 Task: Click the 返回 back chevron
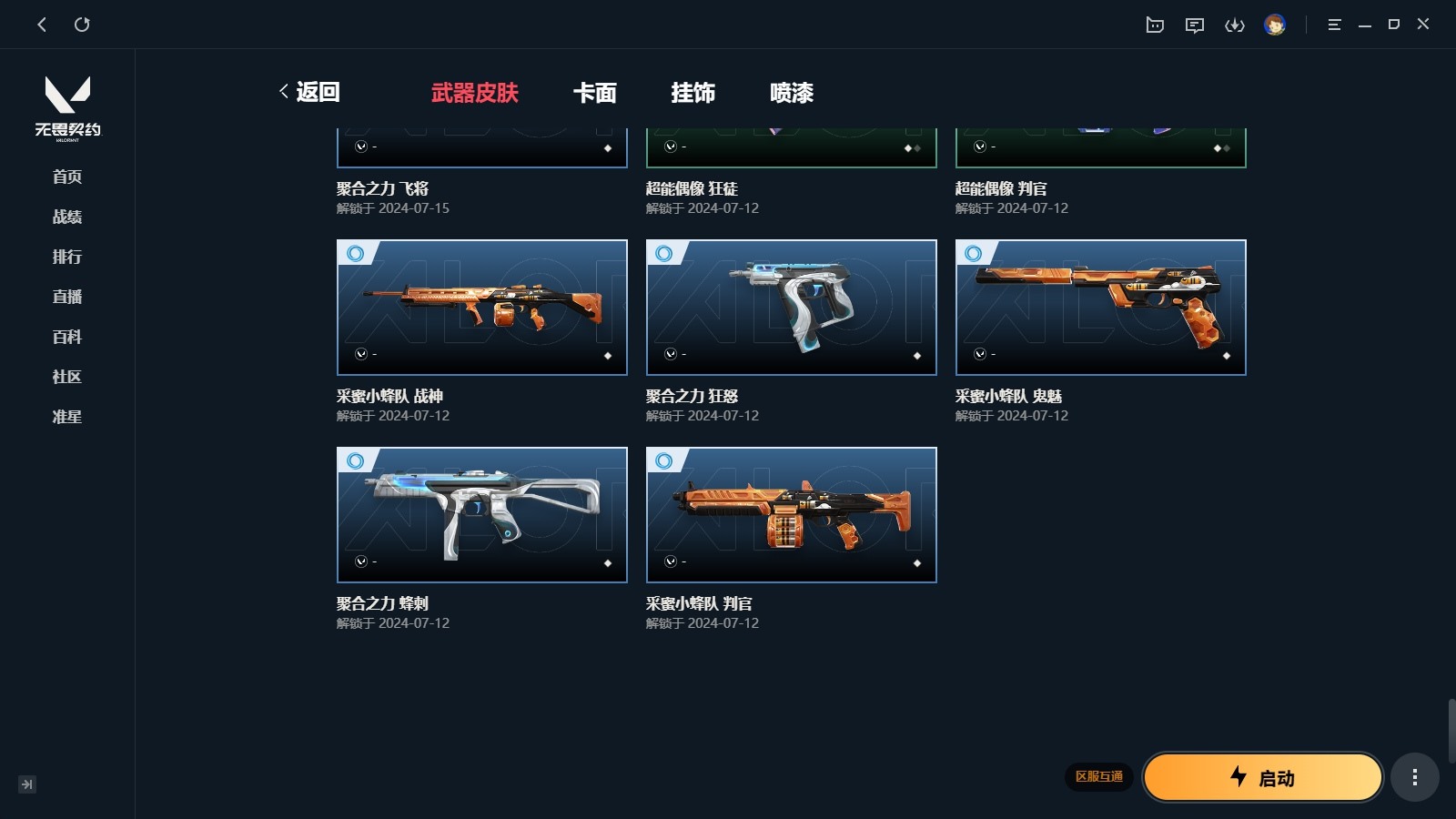coord(284,91)
